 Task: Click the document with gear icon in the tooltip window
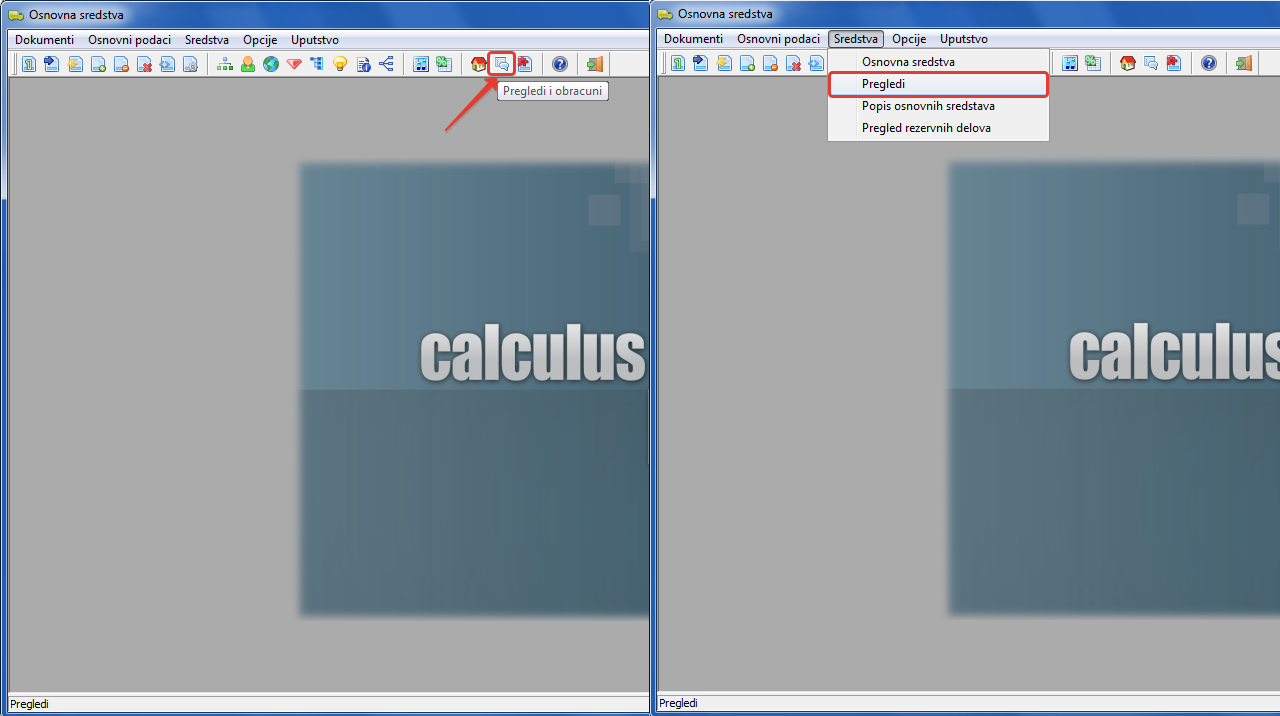pos(190,64)
